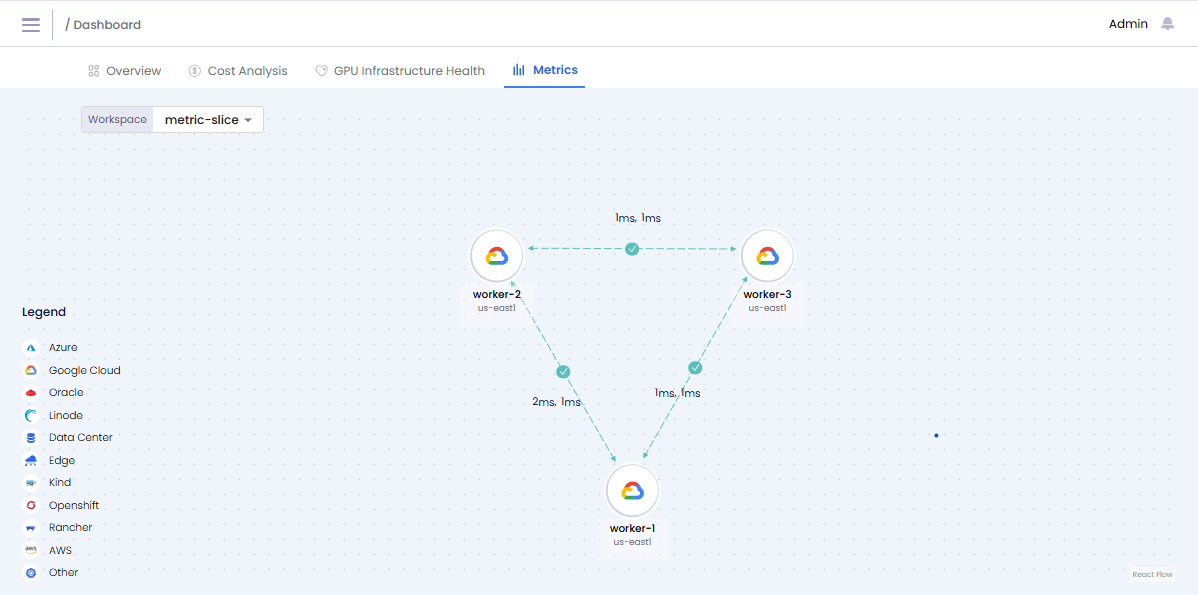Image resolution: width=1198 pixels, height=595 pixels.
Task: Click the Admin user label
Action: (x=1128, y=24)
